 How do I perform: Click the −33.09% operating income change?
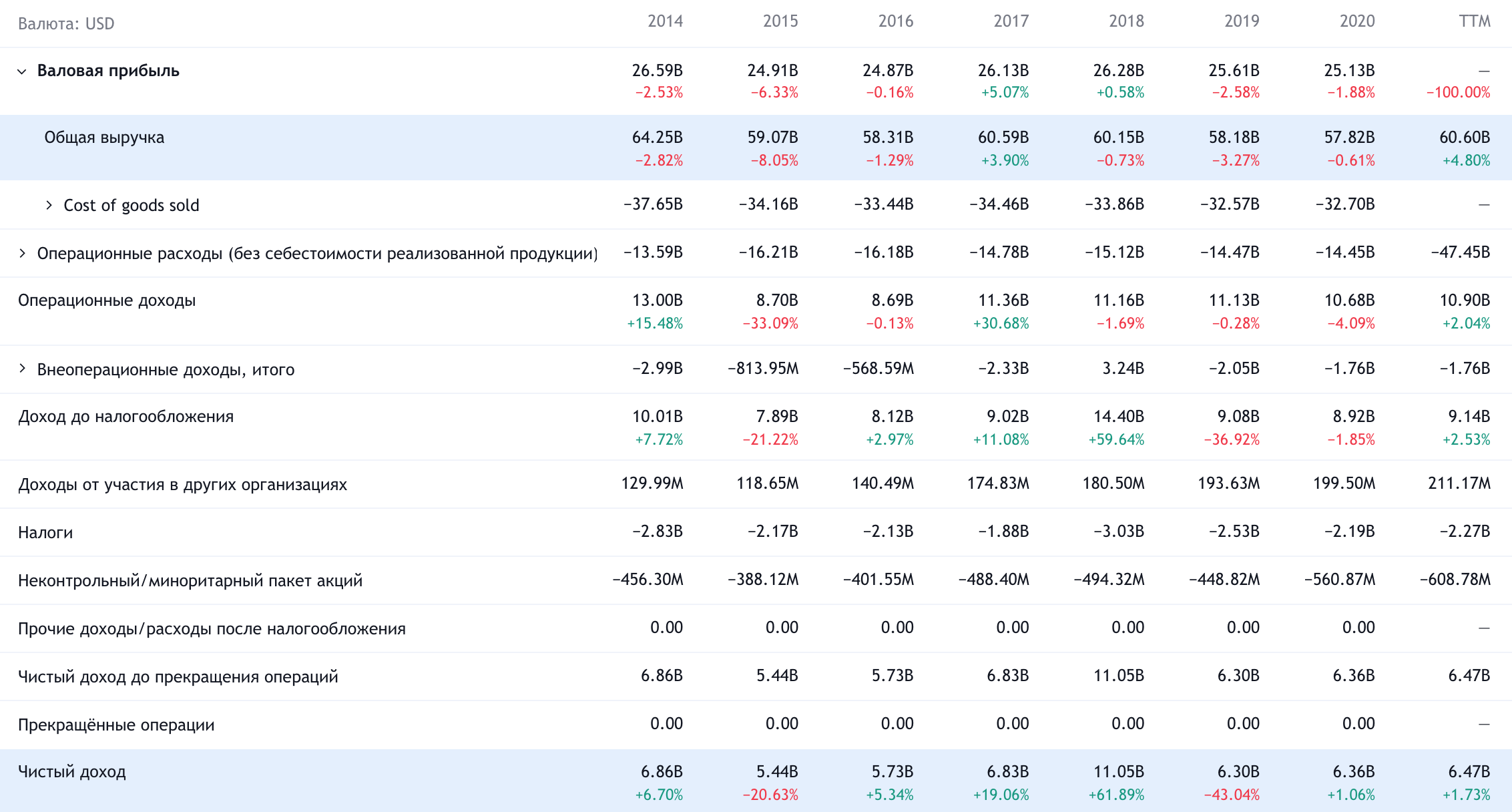click(x=770, y=324)
